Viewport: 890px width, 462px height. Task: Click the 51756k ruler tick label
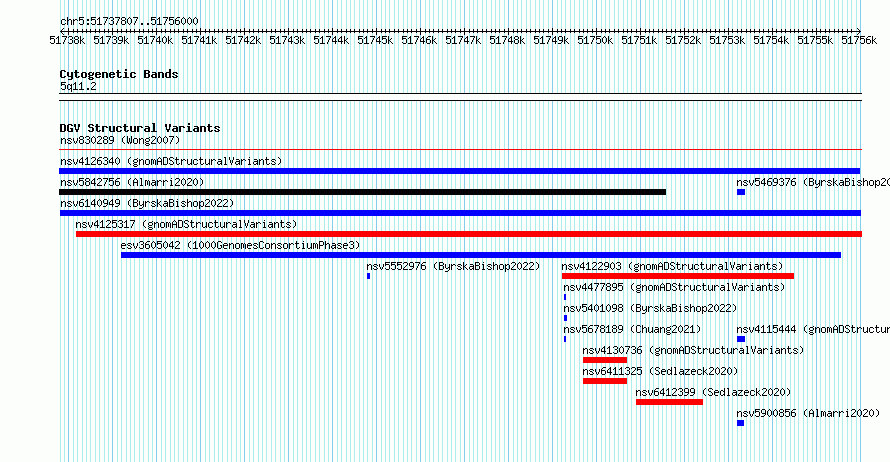[859, 40]
